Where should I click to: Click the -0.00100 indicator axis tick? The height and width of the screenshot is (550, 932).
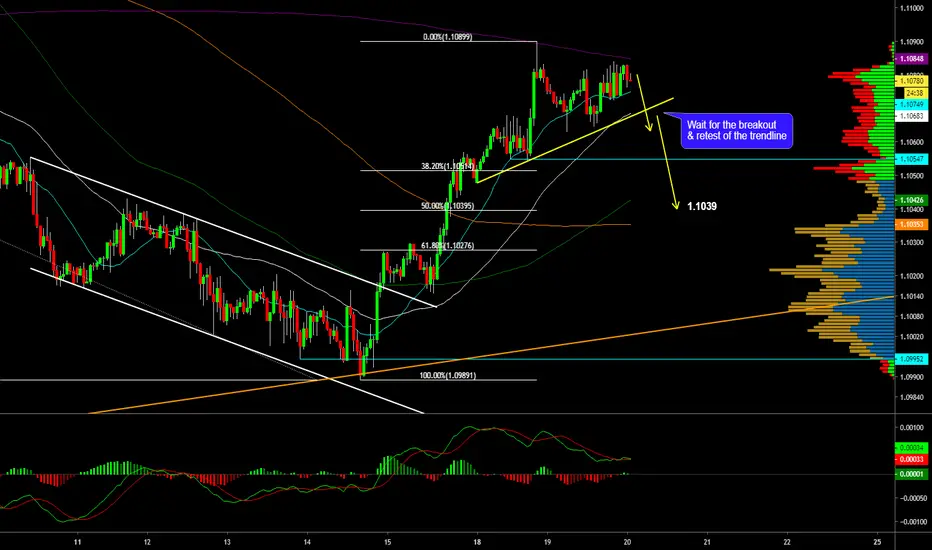point(912,522)
